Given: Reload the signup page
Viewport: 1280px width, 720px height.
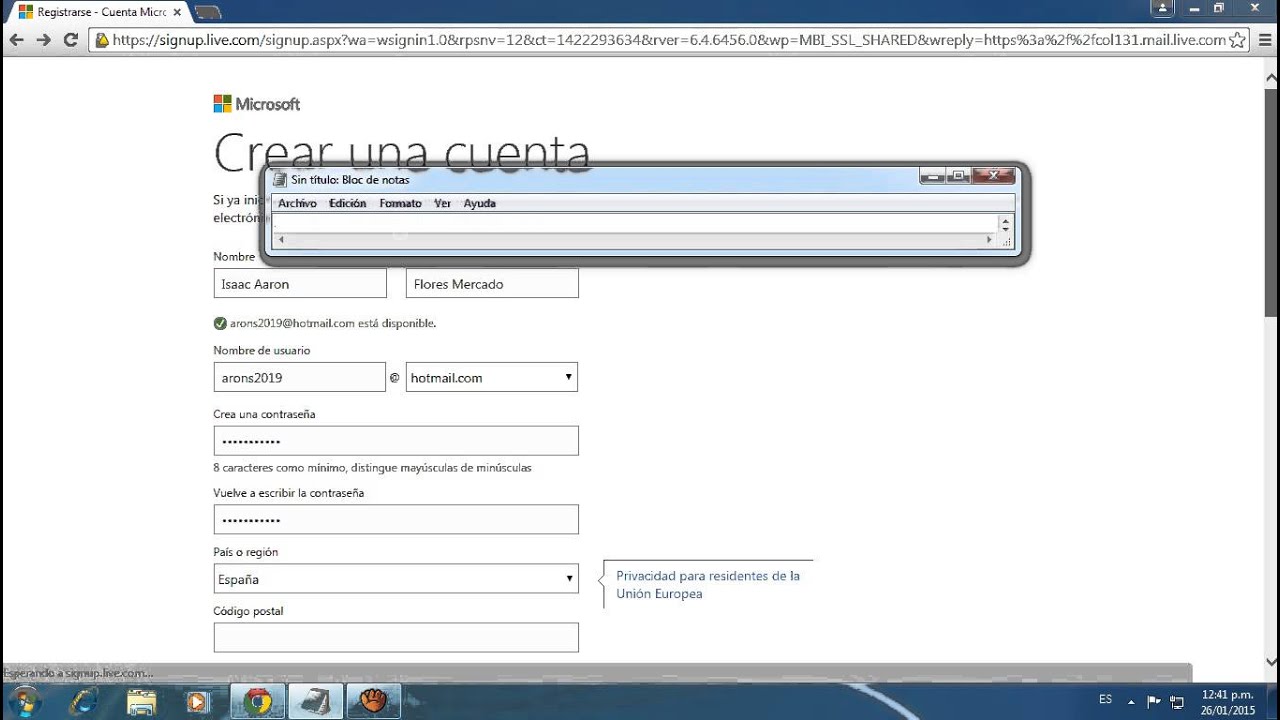Looking at the screenshot, I should click(x=70, y=41).
